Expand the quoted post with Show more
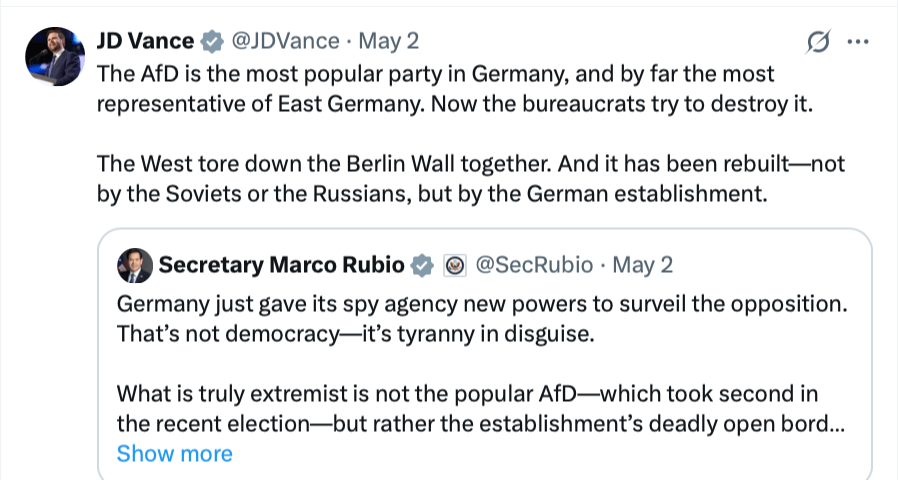Viewport: 898px width, 480px height. coord(174,453)
